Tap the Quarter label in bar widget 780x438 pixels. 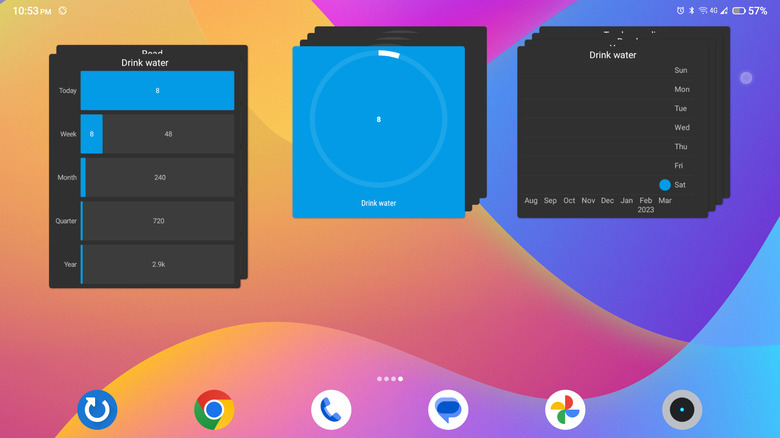click(x=66, y=221)
